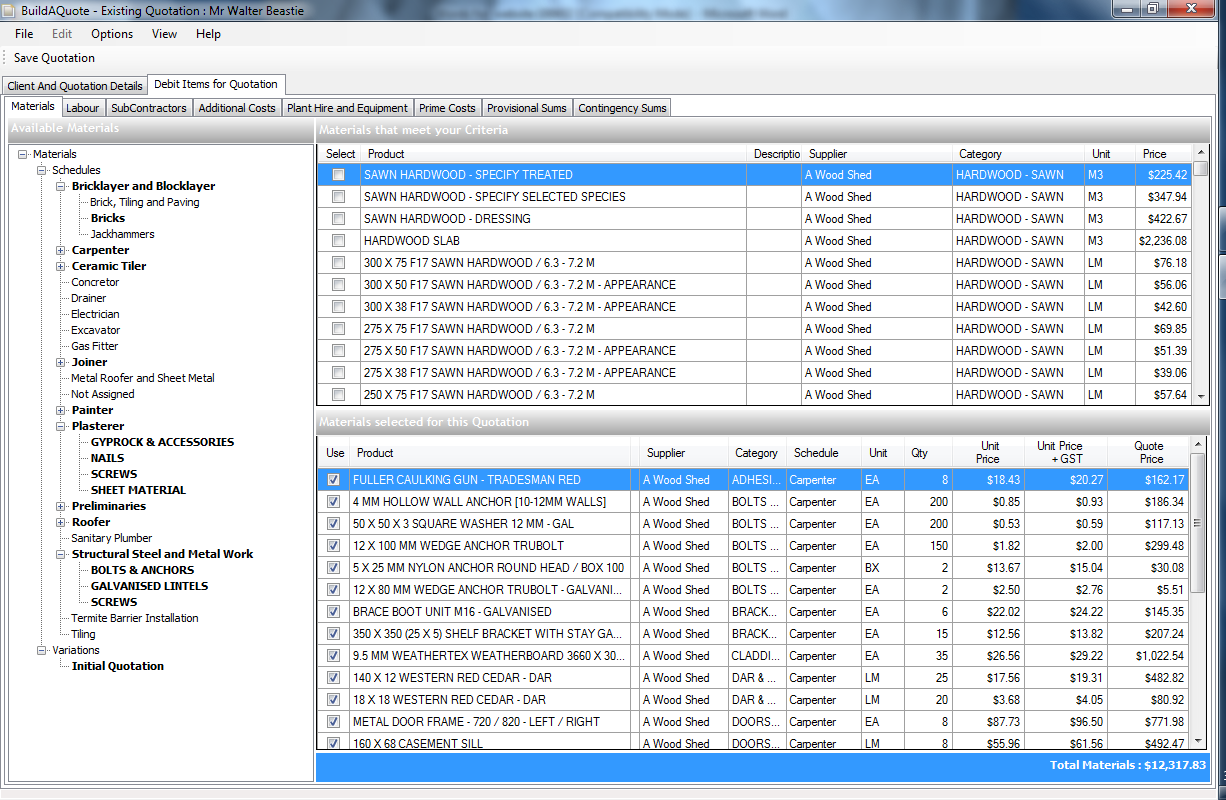
Task: Click the Quote Price column header
Action: tap(1148, 453)
